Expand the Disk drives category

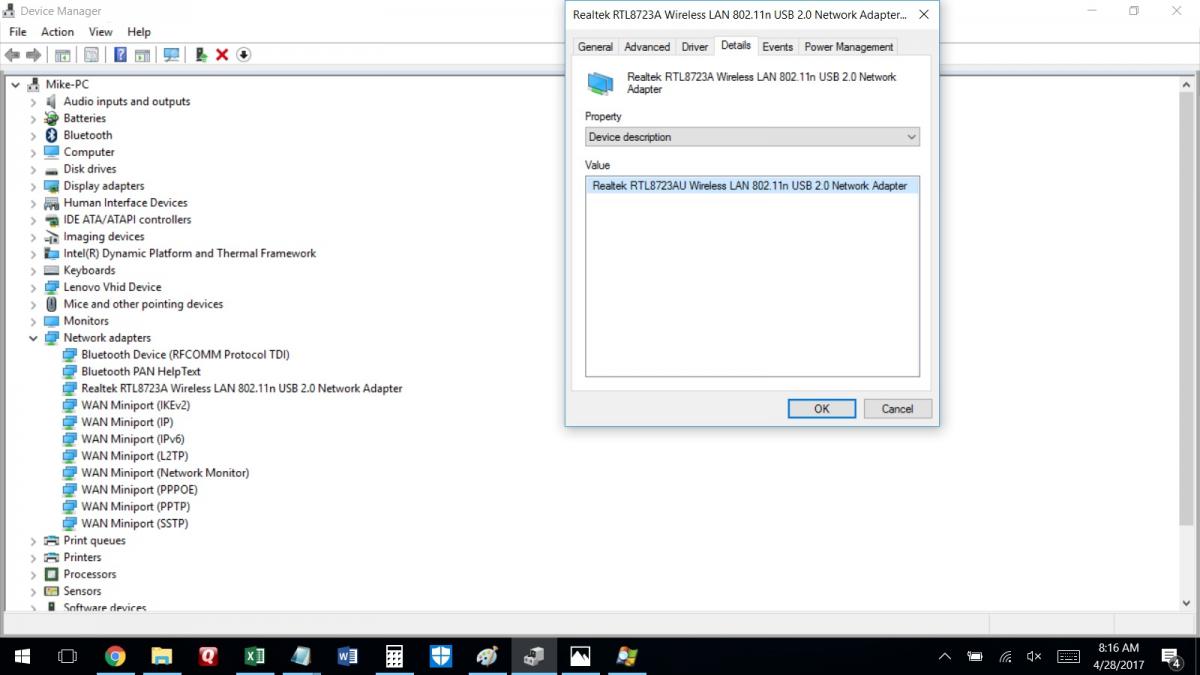point(34,169)
